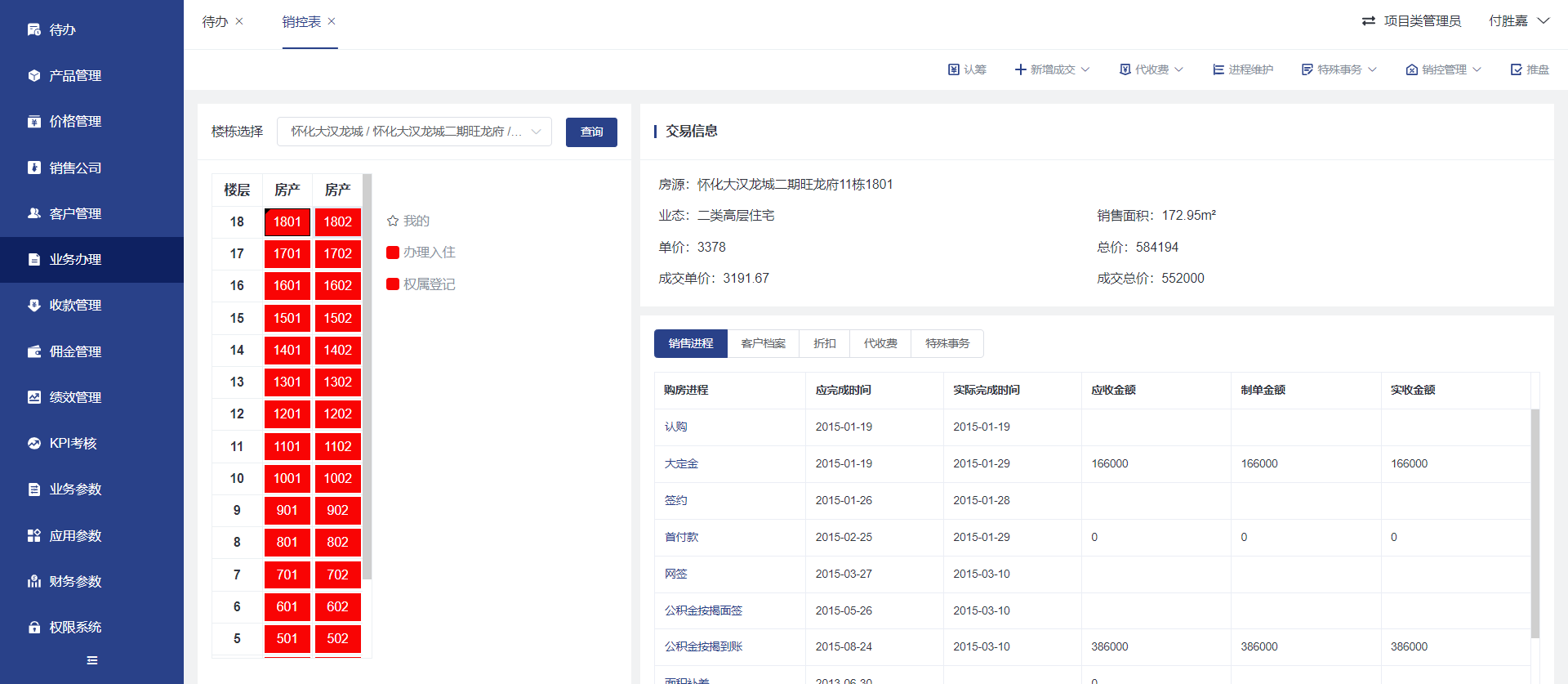Image resolution: width=1568 pixels, height=684 pixels.
Task: Close the 待办 tab
Action: point(239,21)
